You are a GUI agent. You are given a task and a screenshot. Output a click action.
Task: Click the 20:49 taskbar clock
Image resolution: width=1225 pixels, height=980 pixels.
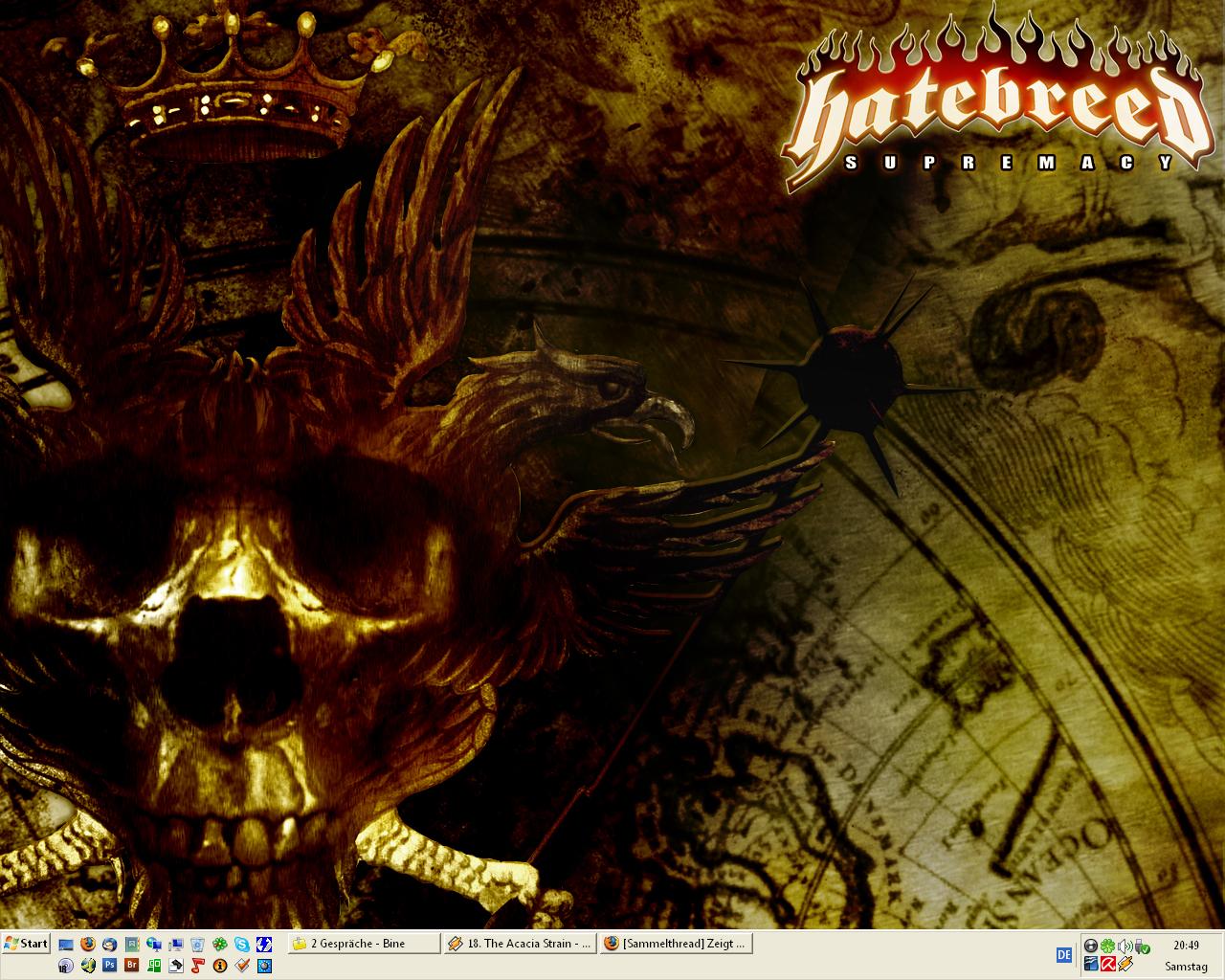[1186, 945]
